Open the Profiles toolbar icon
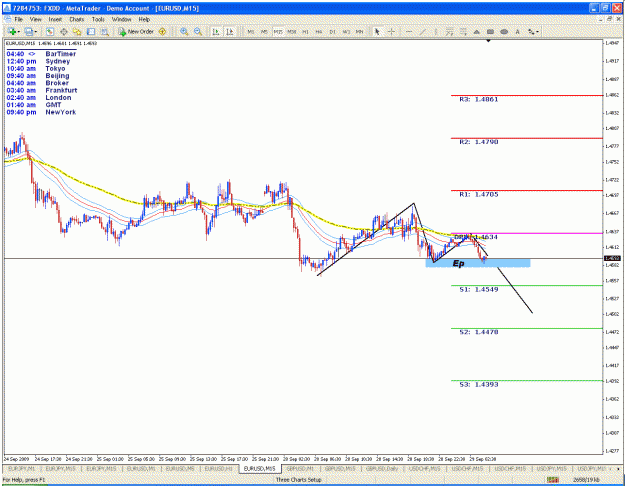 coord(28,31)
